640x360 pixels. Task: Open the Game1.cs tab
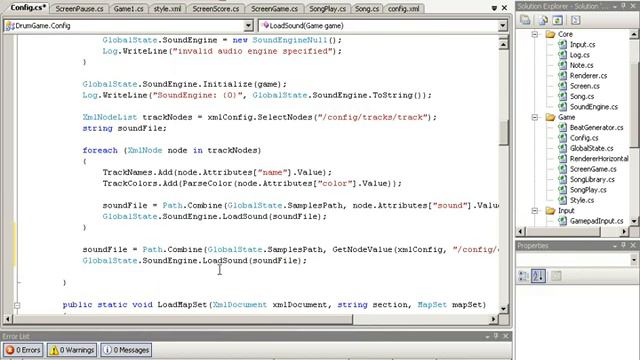tap(128, 9)
